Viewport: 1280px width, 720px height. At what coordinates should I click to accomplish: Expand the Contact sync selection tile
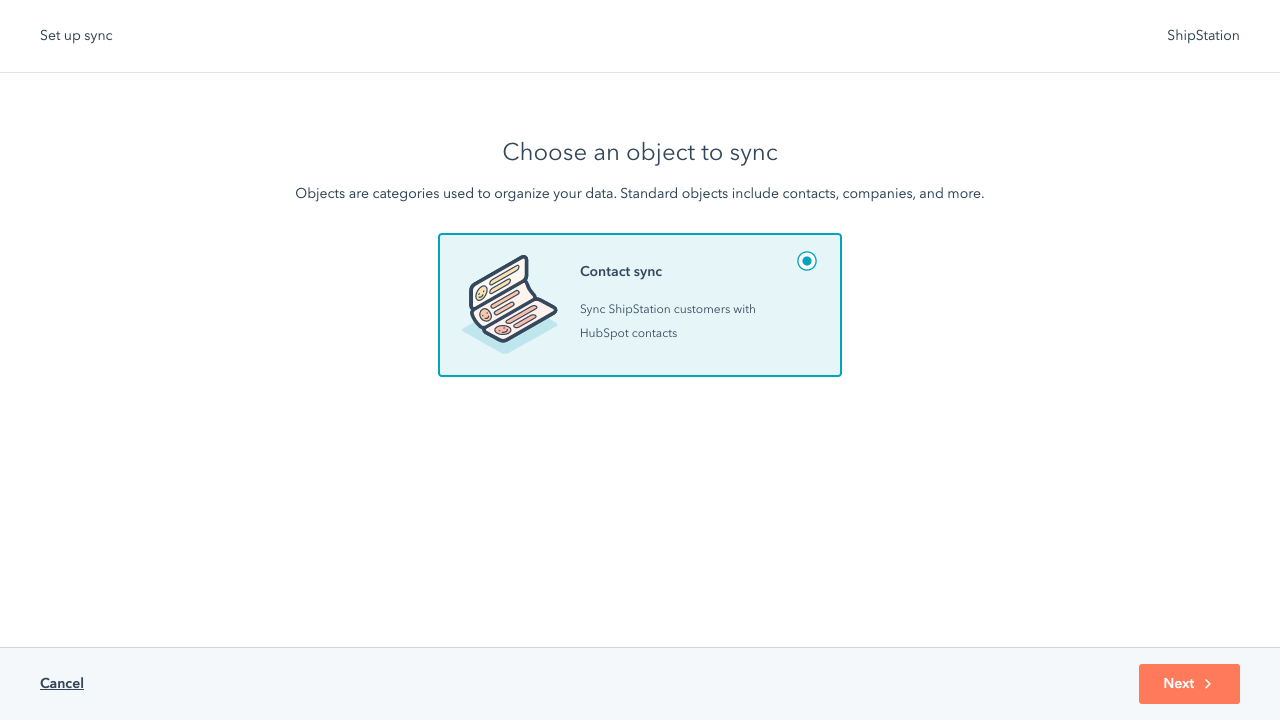tap(640, 305)
